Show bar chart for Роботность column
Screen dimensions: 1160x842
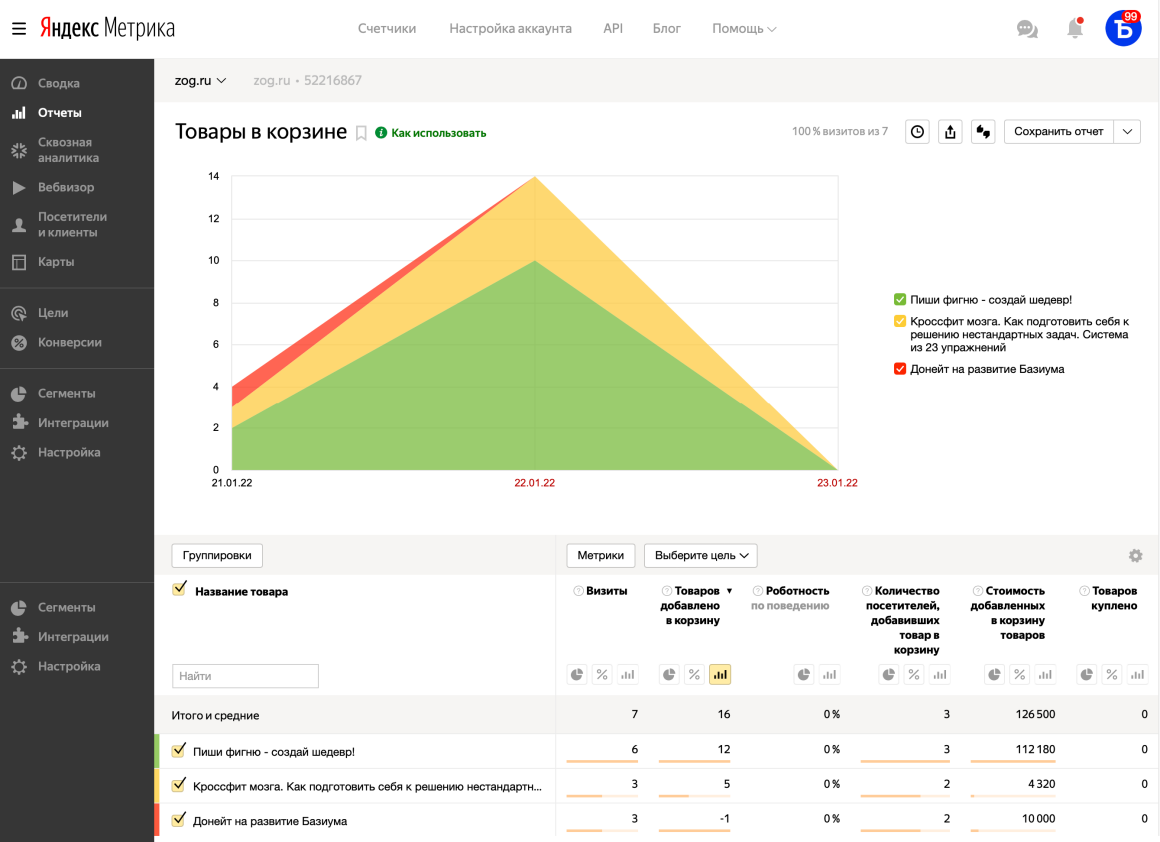(829, 675)
